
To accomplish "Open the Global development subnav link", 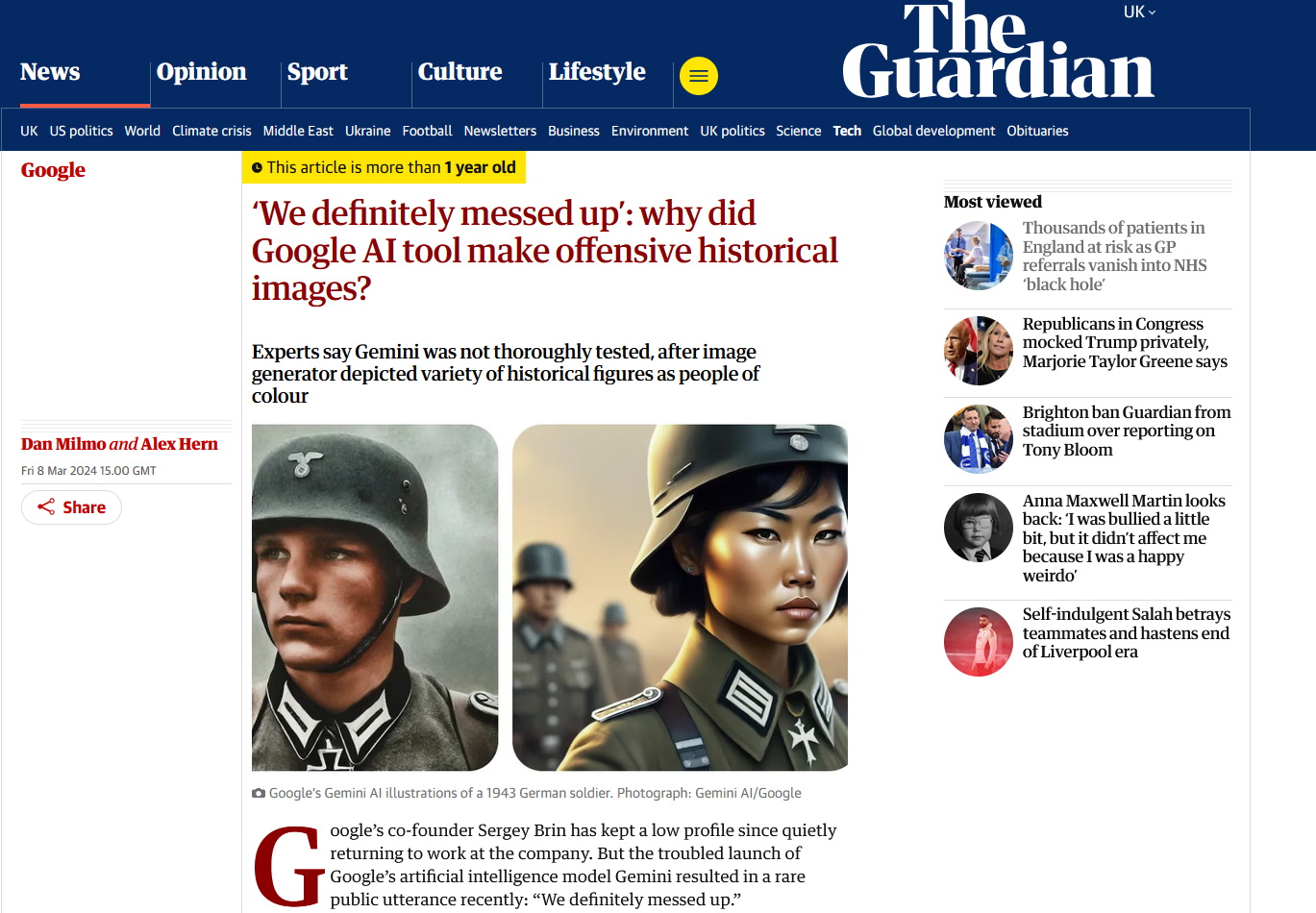I will (933, 131).
